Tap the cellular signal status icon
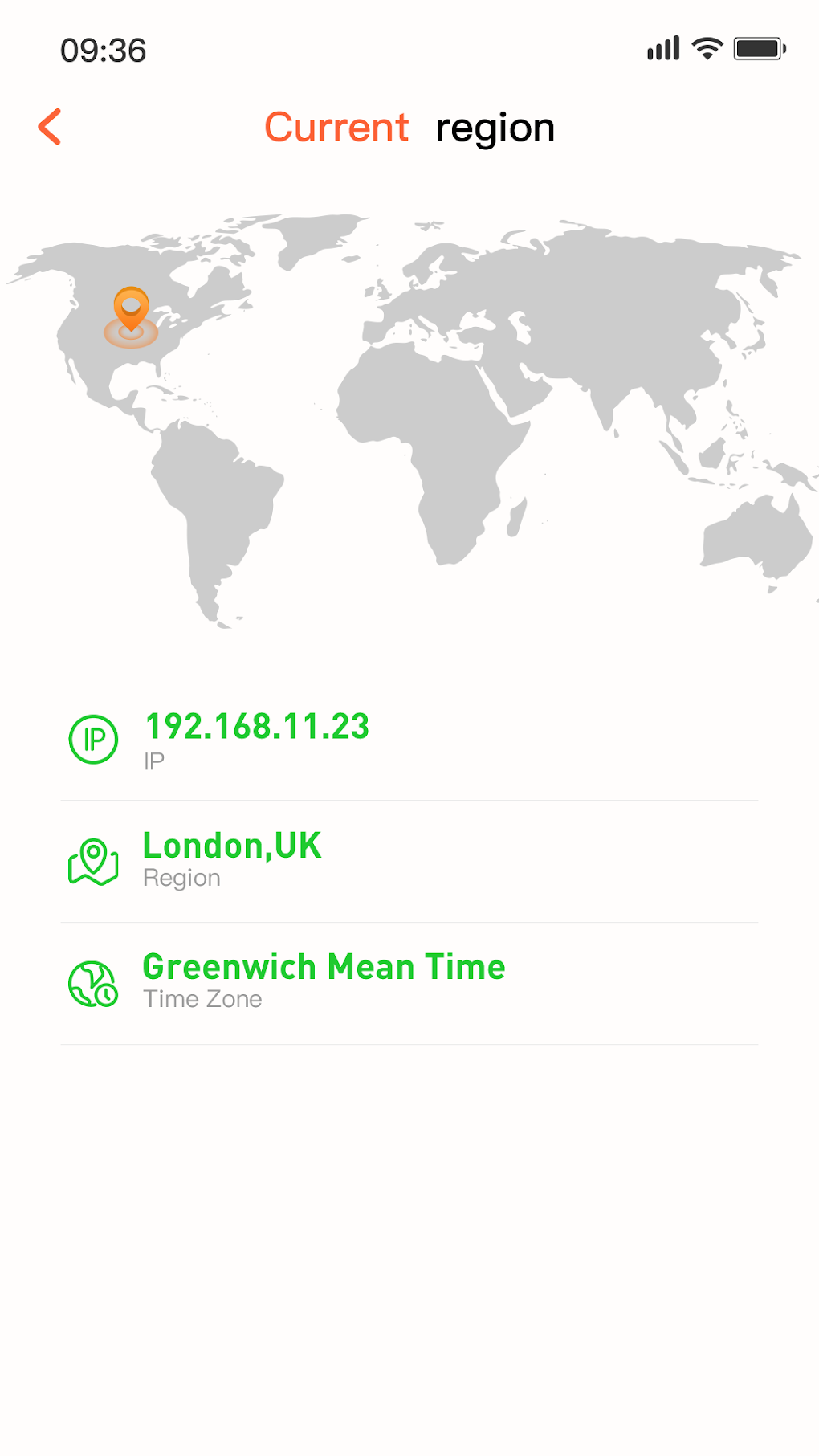This screenshot has height=1456, width=819. tap(663, 49)
